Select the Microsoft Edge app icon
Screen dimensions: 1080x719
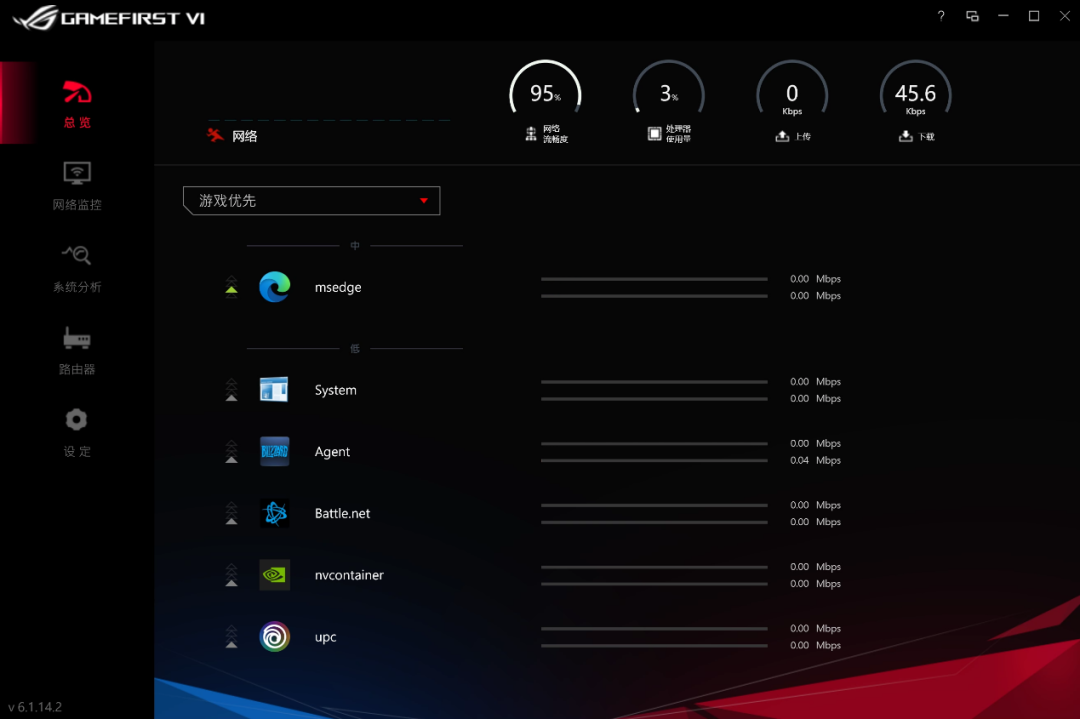pos(274,286)
